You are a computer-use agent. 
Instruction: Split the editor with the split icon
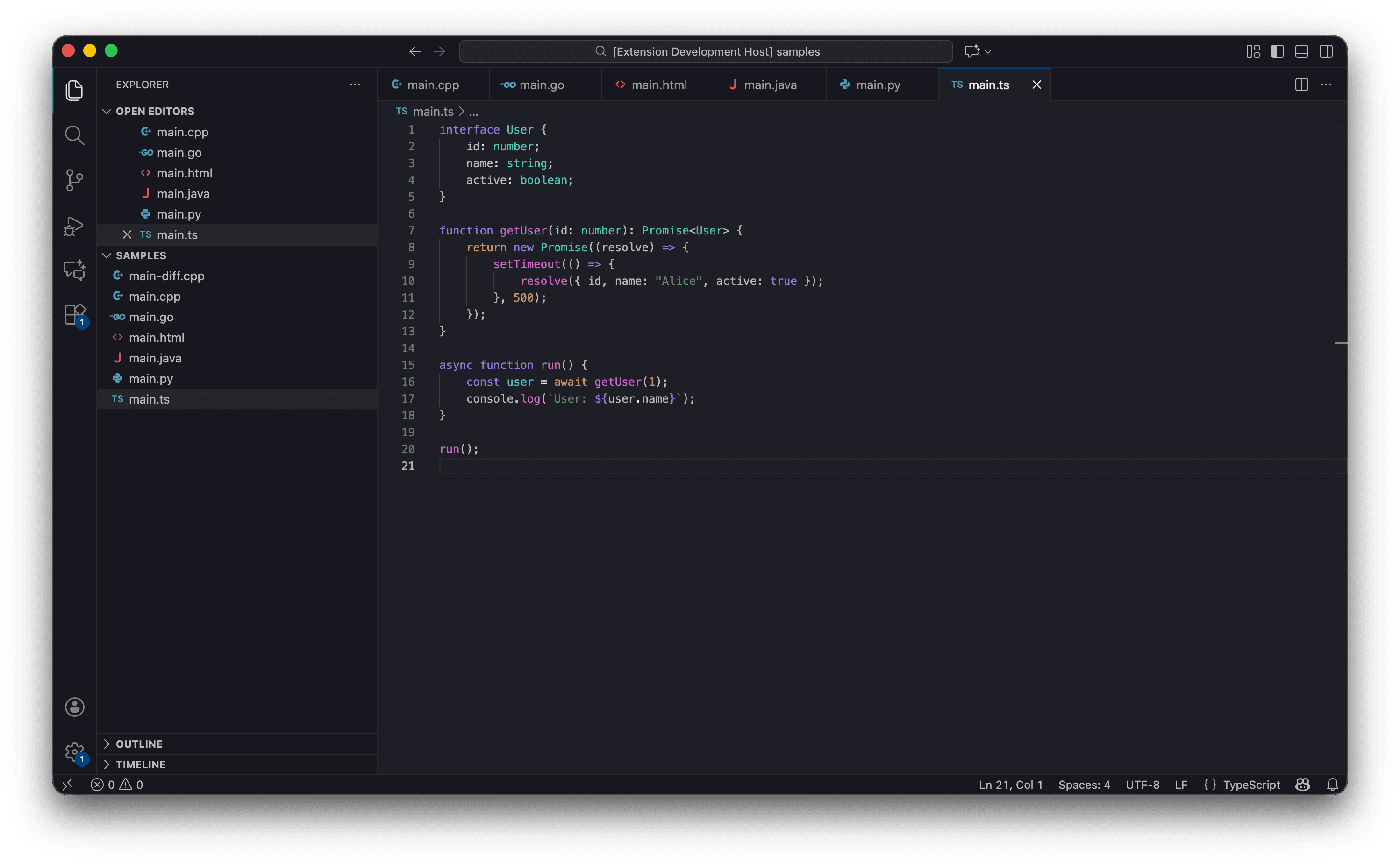[1301, 85]
